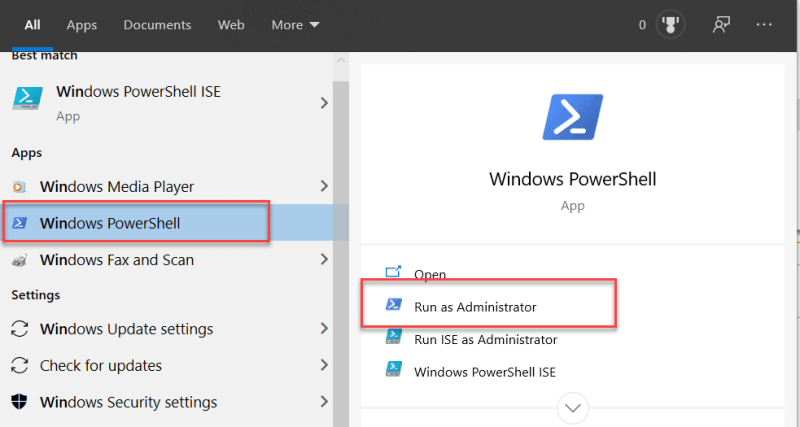Open Windows Security settings result
800x427 pixels.
point(167,402)
